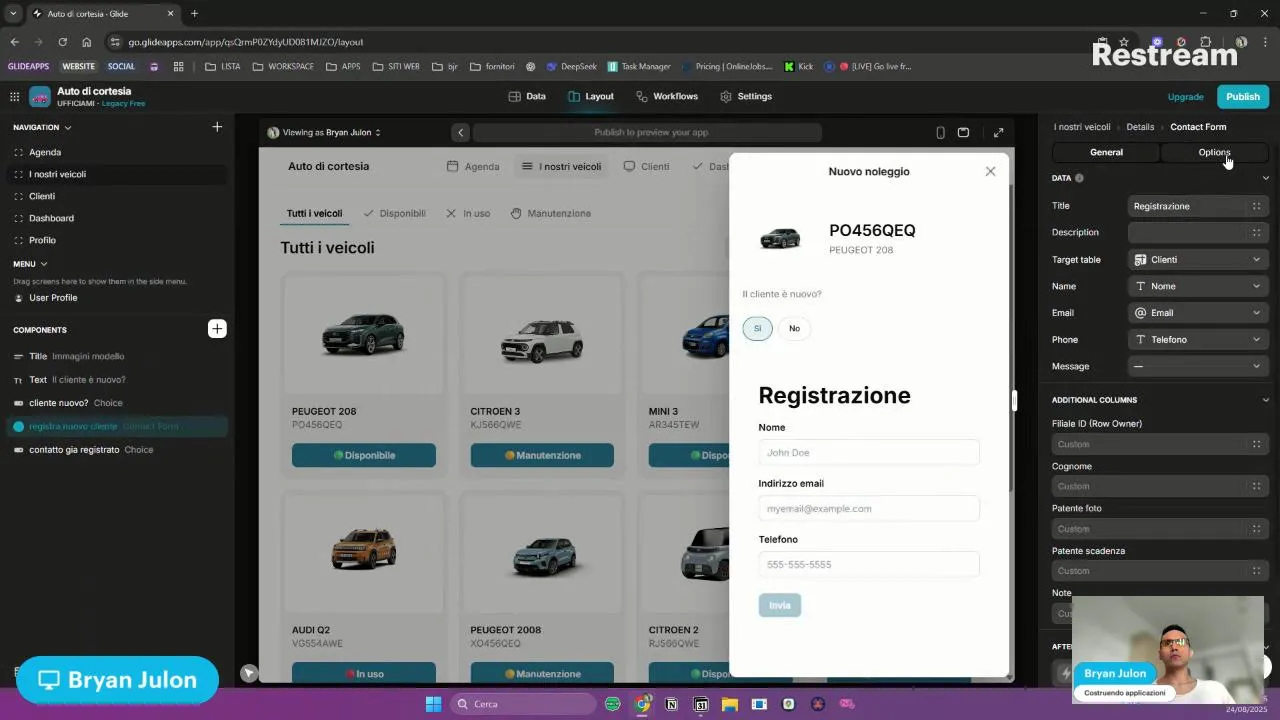The height and width of the screenshot is (720, 1280).
Task: Expand preview to fullscreen
Action: [998, 132]
